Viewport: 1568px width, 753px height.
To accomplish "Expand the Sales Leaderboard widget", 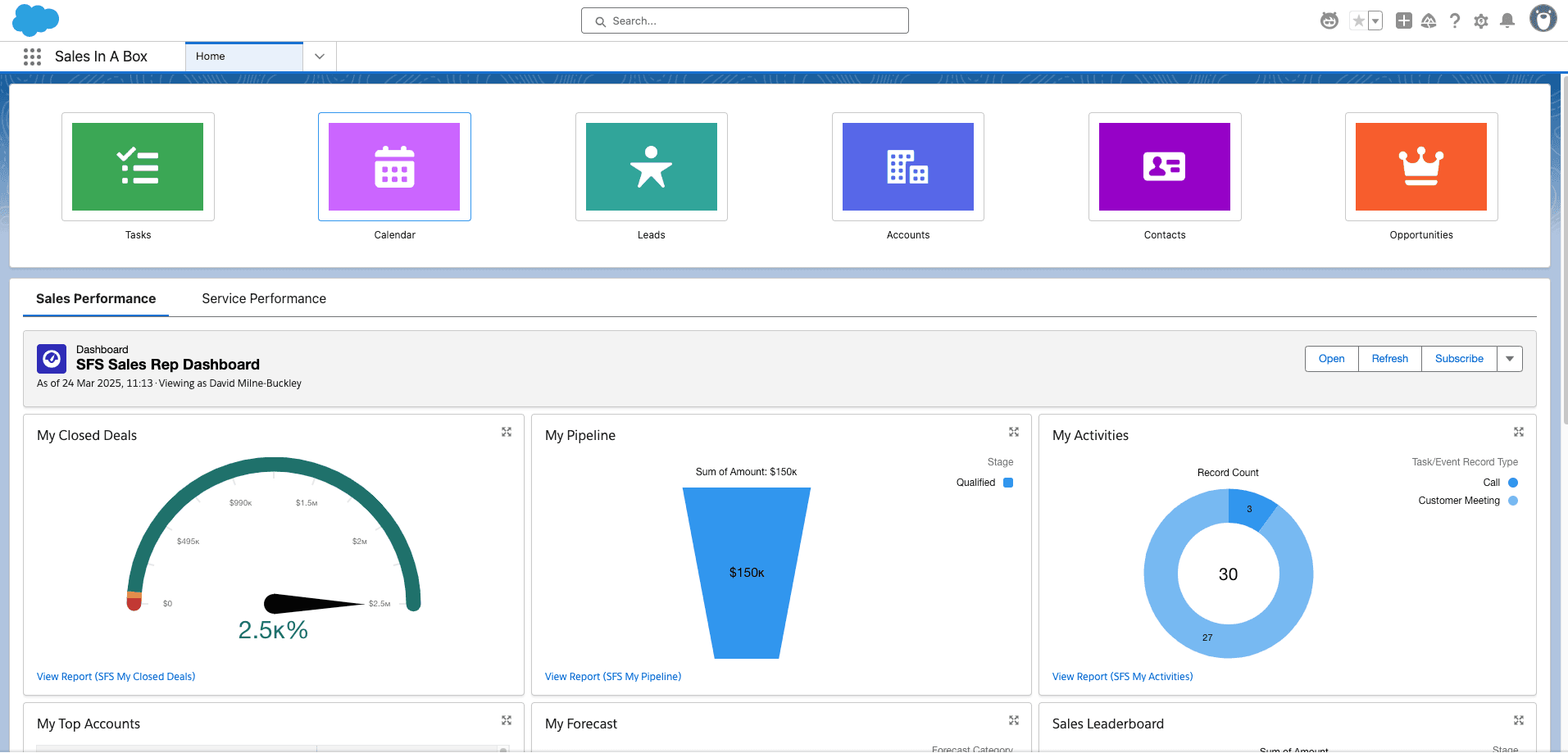I will point(1519,720).
